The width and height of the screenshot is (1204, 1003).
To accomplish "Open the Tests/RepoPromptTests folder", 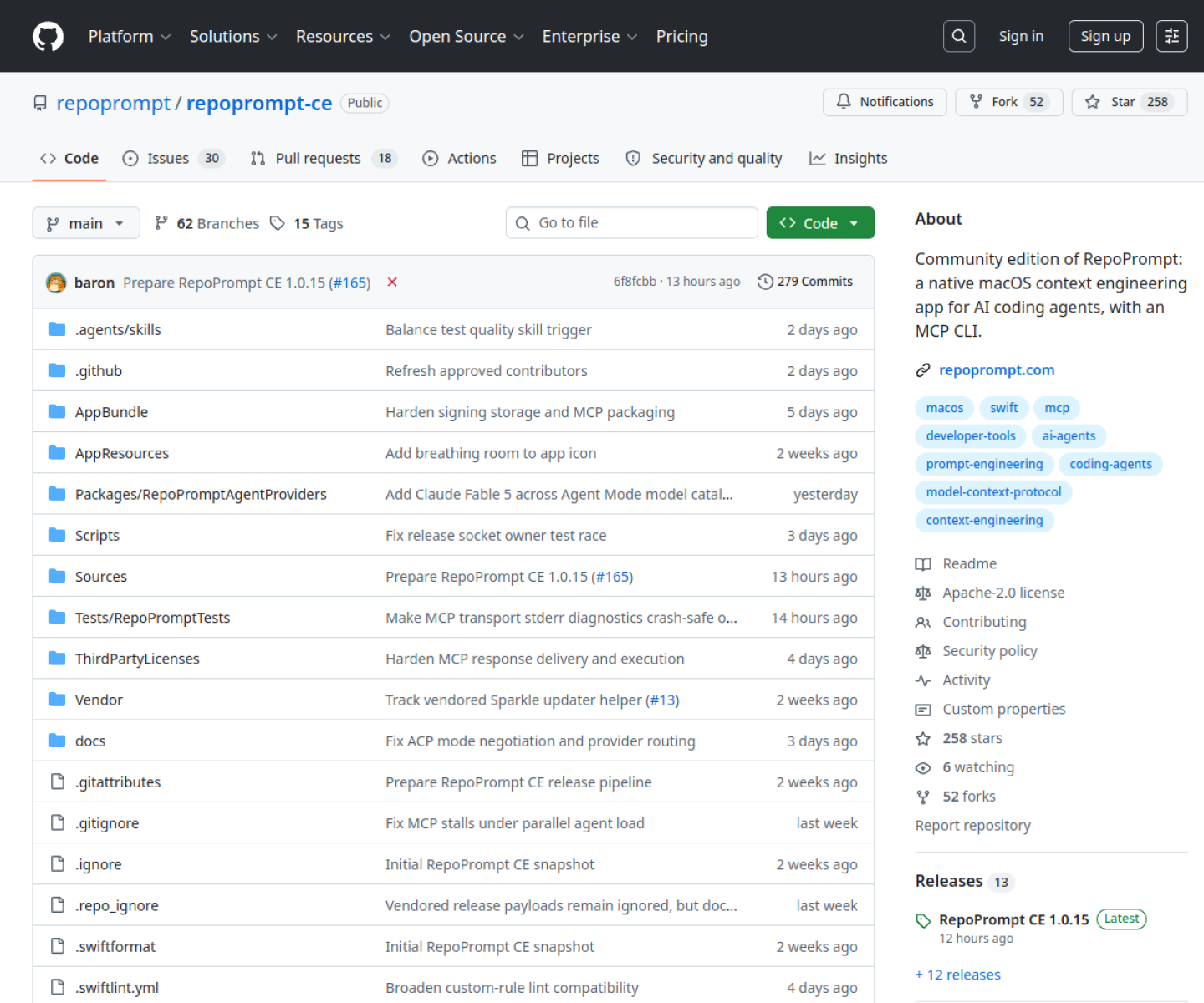I will [152, 618].
